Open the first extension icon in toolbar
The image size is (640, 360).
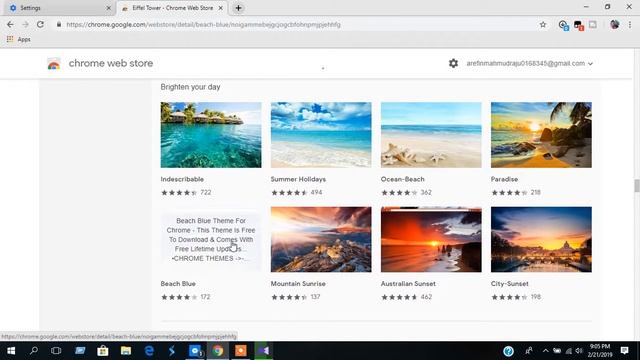point(563,25)
